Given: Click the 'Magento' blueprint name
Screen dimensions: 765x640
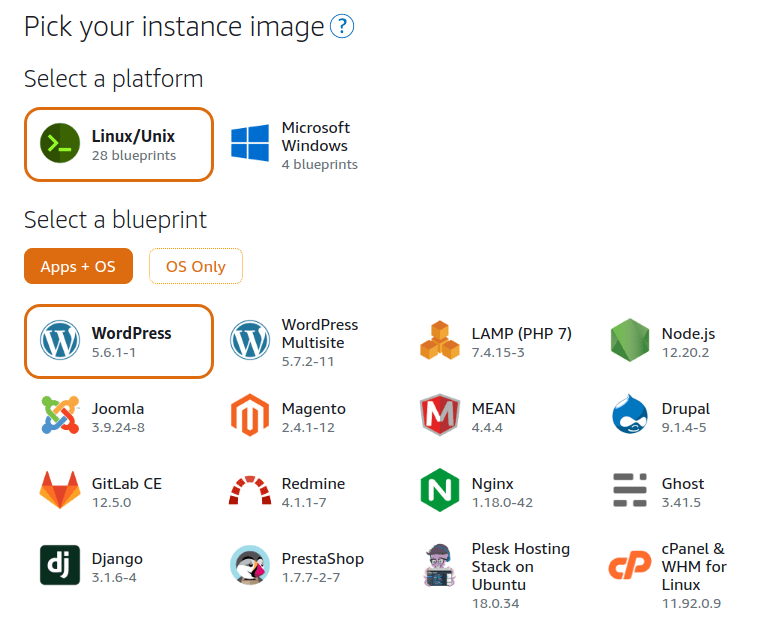Looking at the screenshot, I should tap(314, 409).
